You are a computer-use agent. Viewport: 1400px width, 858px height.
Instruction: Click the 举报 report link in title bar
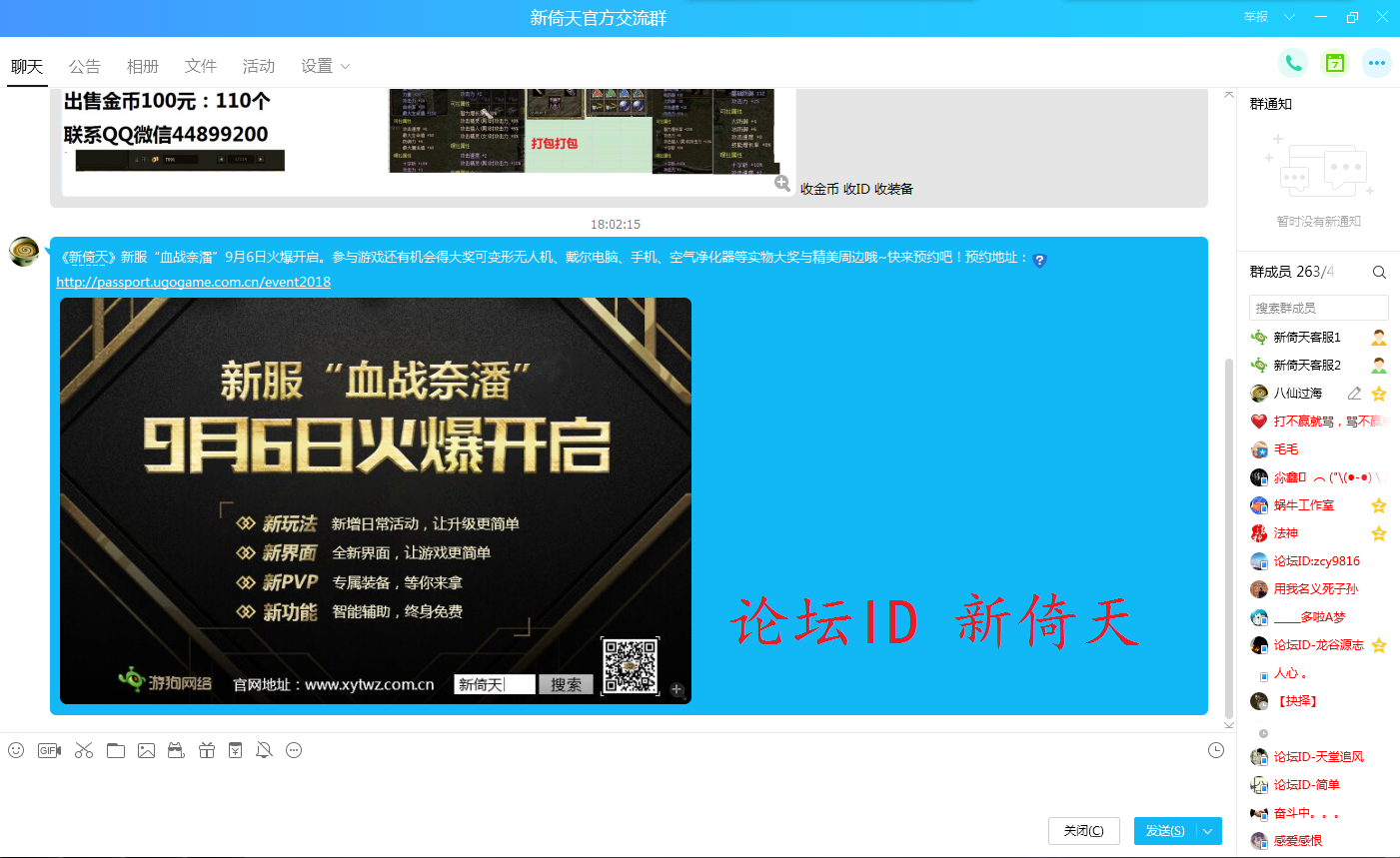1256,17
